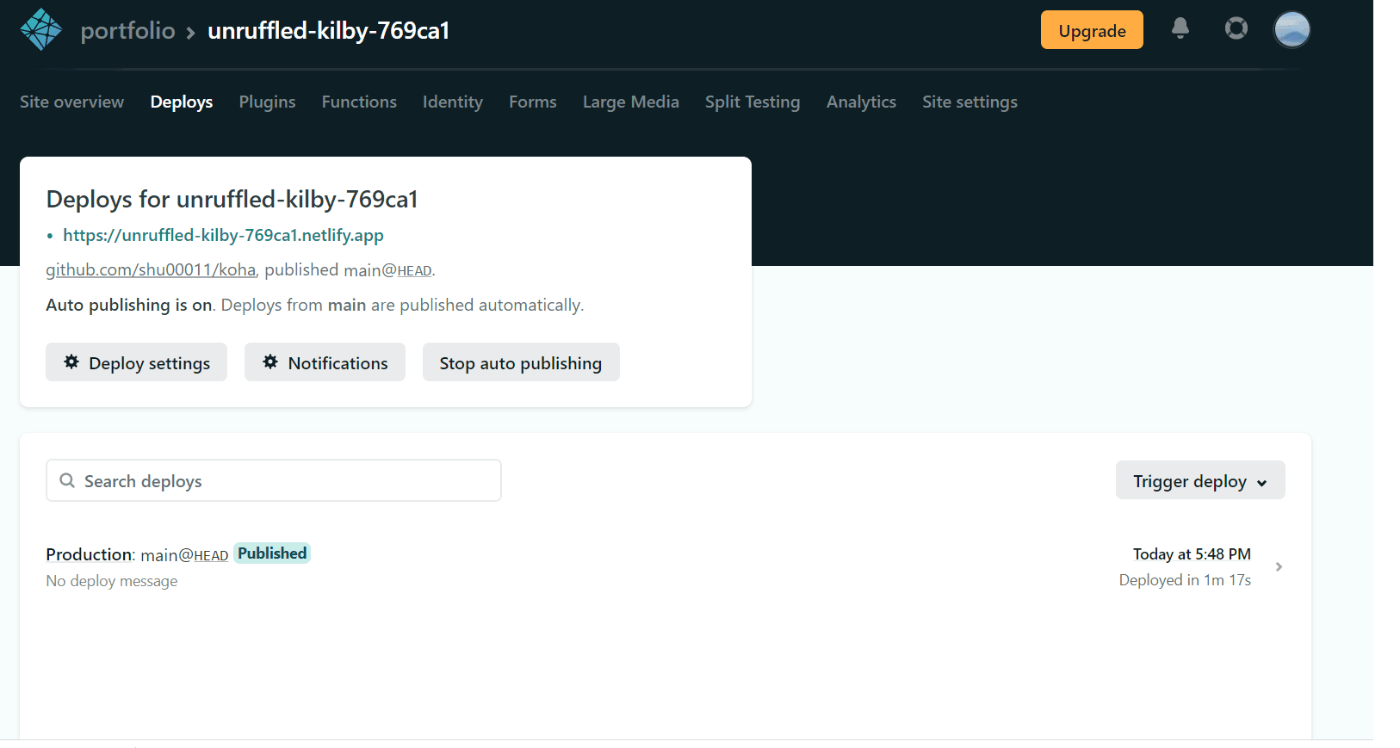Click the HEAD link in published info
1400x748 pixels.
point(414,271)
